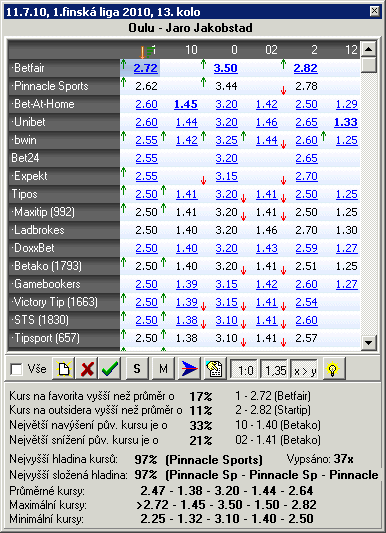The width and height of the screenshot is (386, 533).
Task: Open Tipos 1.25 odds link
Action: point(347,194)
